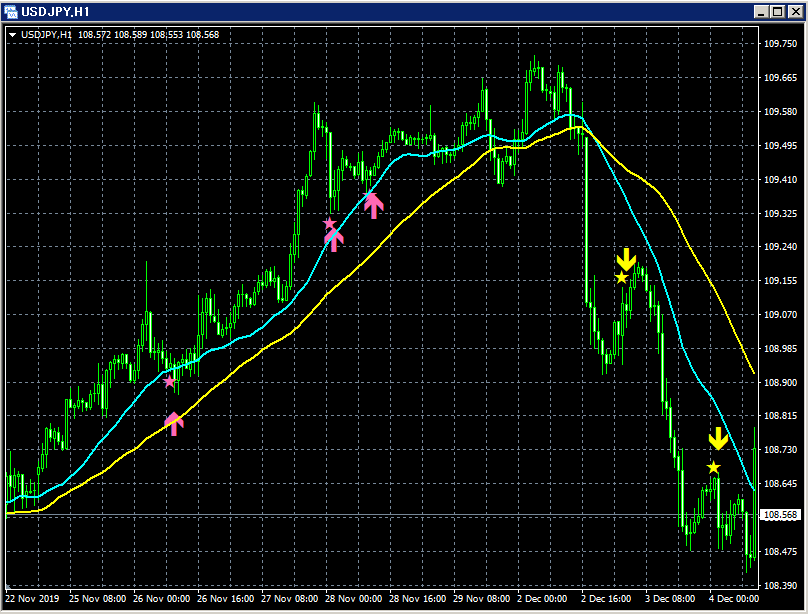Click the 108.985 price scale label
Viewport: 808px width, 614px height.
point(780,349)
